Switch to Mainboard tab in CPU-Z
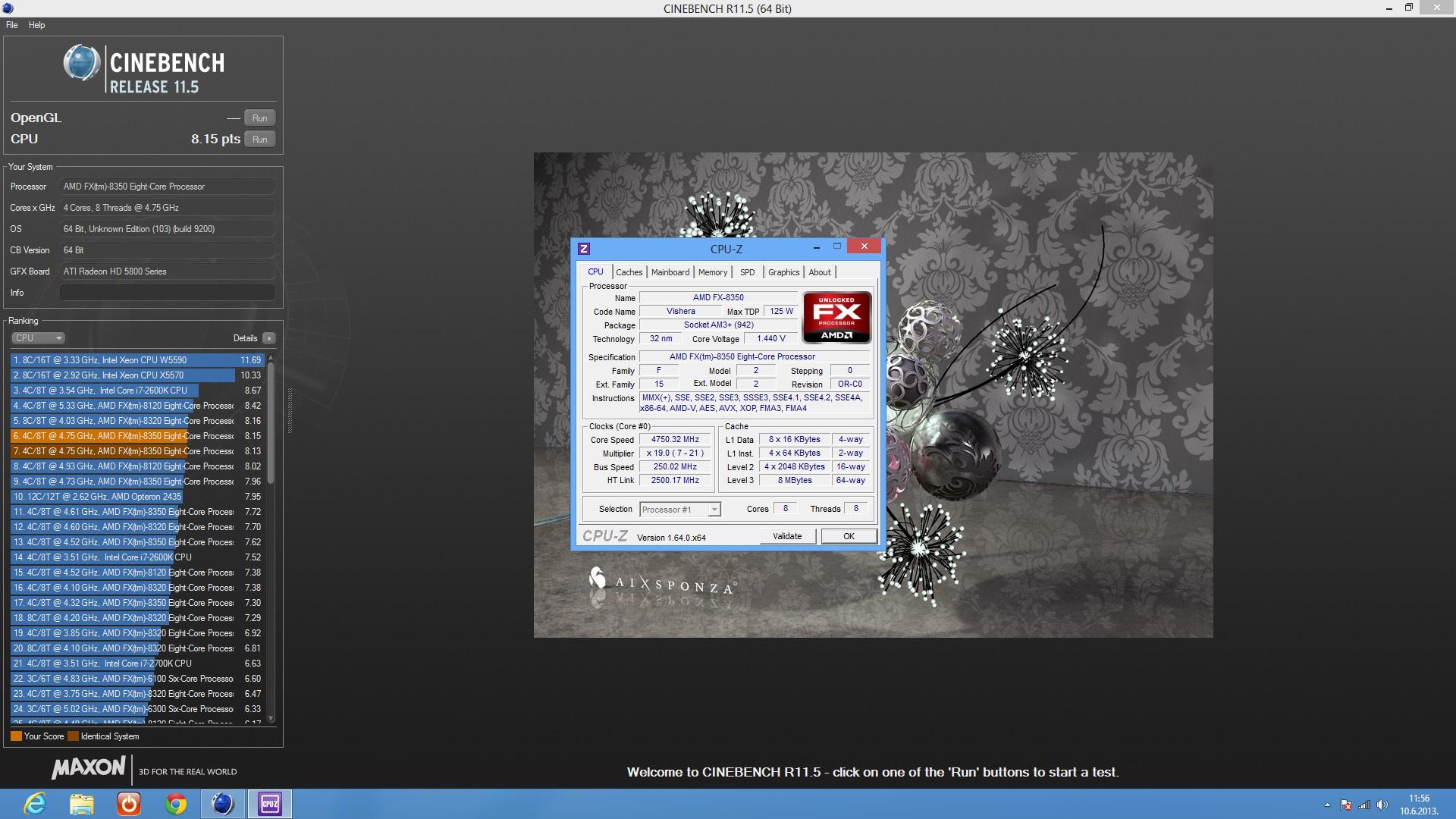 (670, 272)
